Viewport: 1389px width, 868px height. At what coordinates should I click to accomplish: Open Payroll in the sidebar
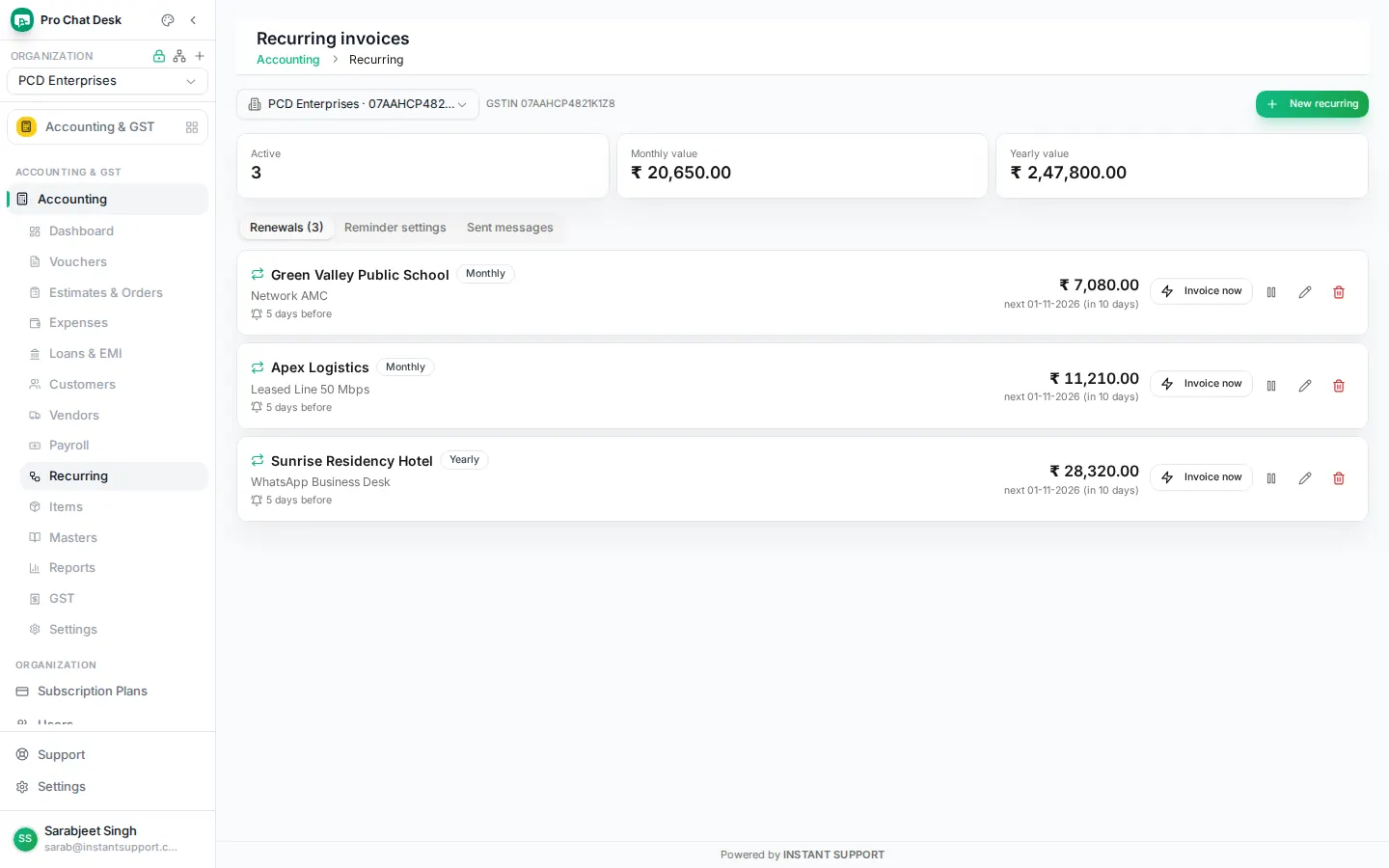[x=114, y=446]
